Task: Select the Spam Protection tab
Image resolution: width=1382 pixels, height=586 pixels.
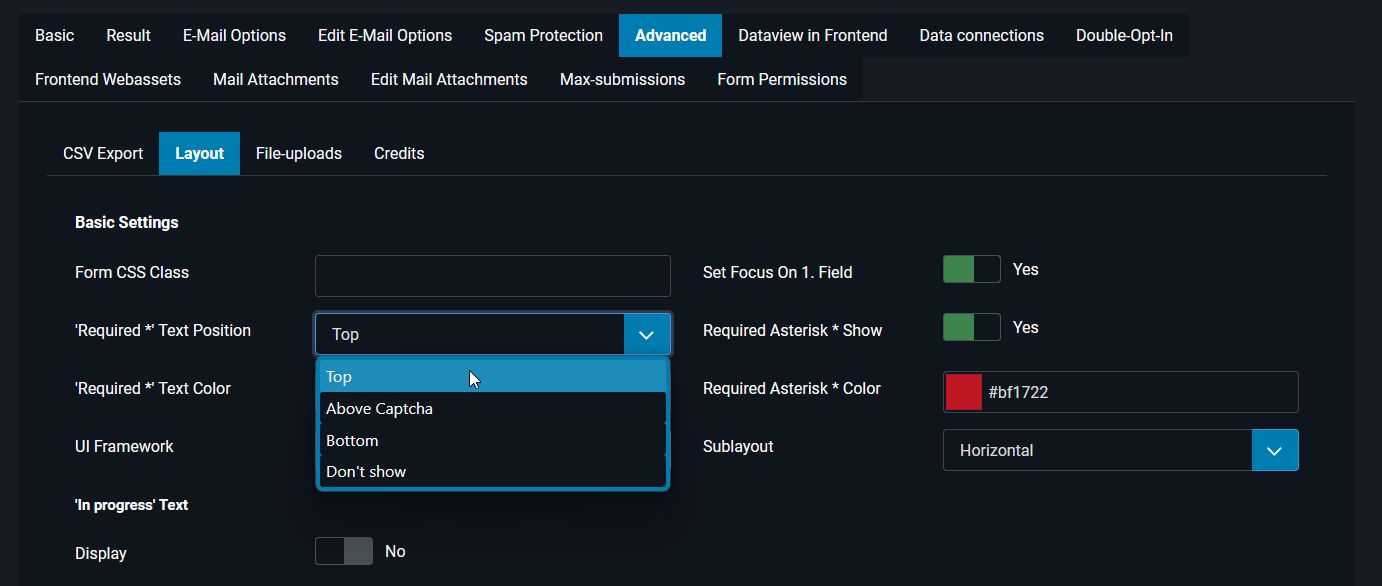Action: [543, 35]
